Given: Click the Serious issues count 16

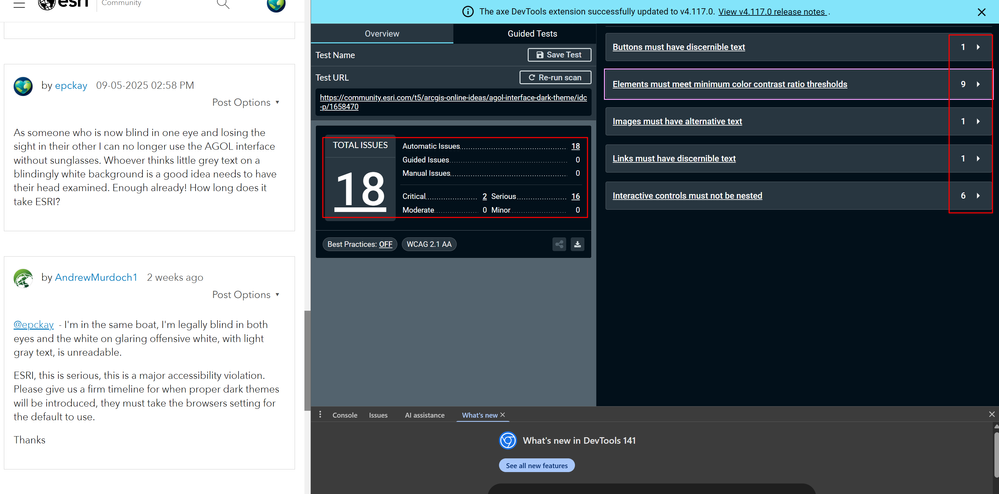Looking at the screenshot, I should click(x=575, y=197).
